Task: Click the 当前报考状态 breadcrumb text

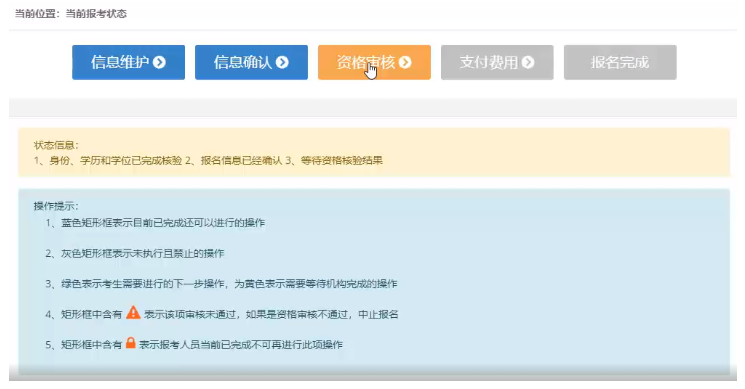Action: coord(96,14)
